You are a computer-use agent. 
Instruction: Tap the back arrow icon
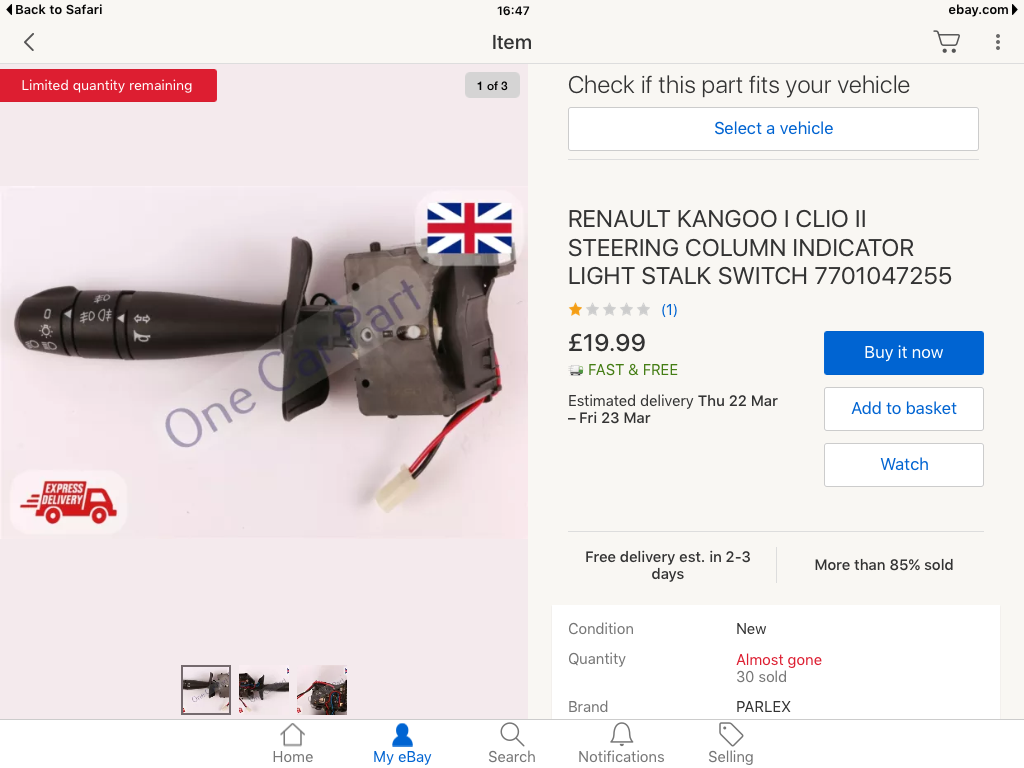point(29,42)
